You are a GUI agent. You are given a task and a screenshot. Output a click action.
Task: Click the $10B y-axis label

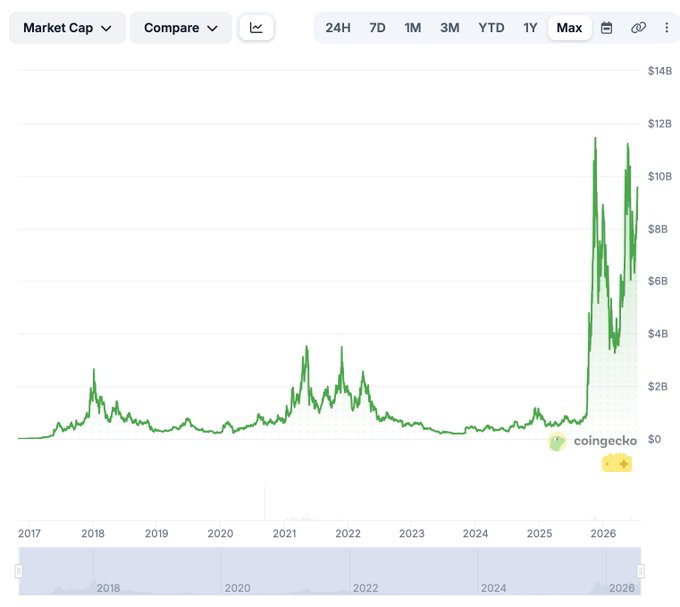660,176
